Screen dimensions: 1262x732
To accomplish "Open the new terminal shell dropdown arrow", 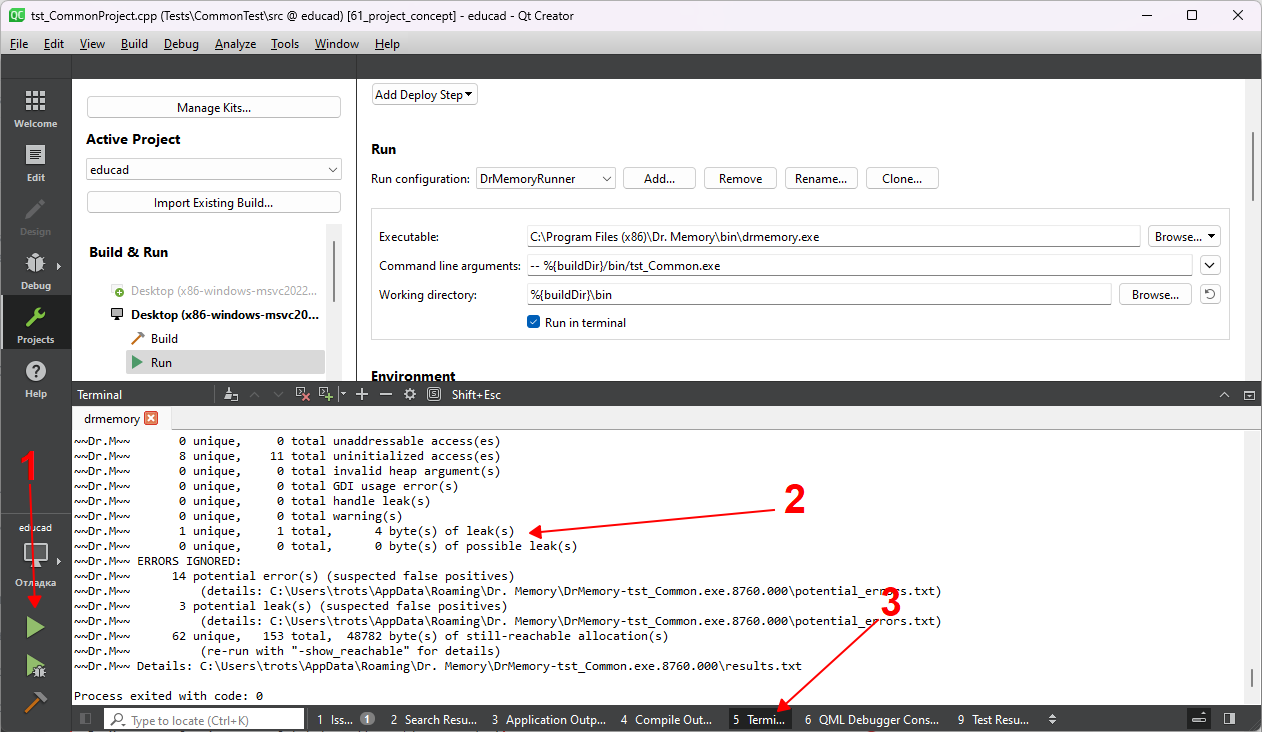I will point(342,395).
